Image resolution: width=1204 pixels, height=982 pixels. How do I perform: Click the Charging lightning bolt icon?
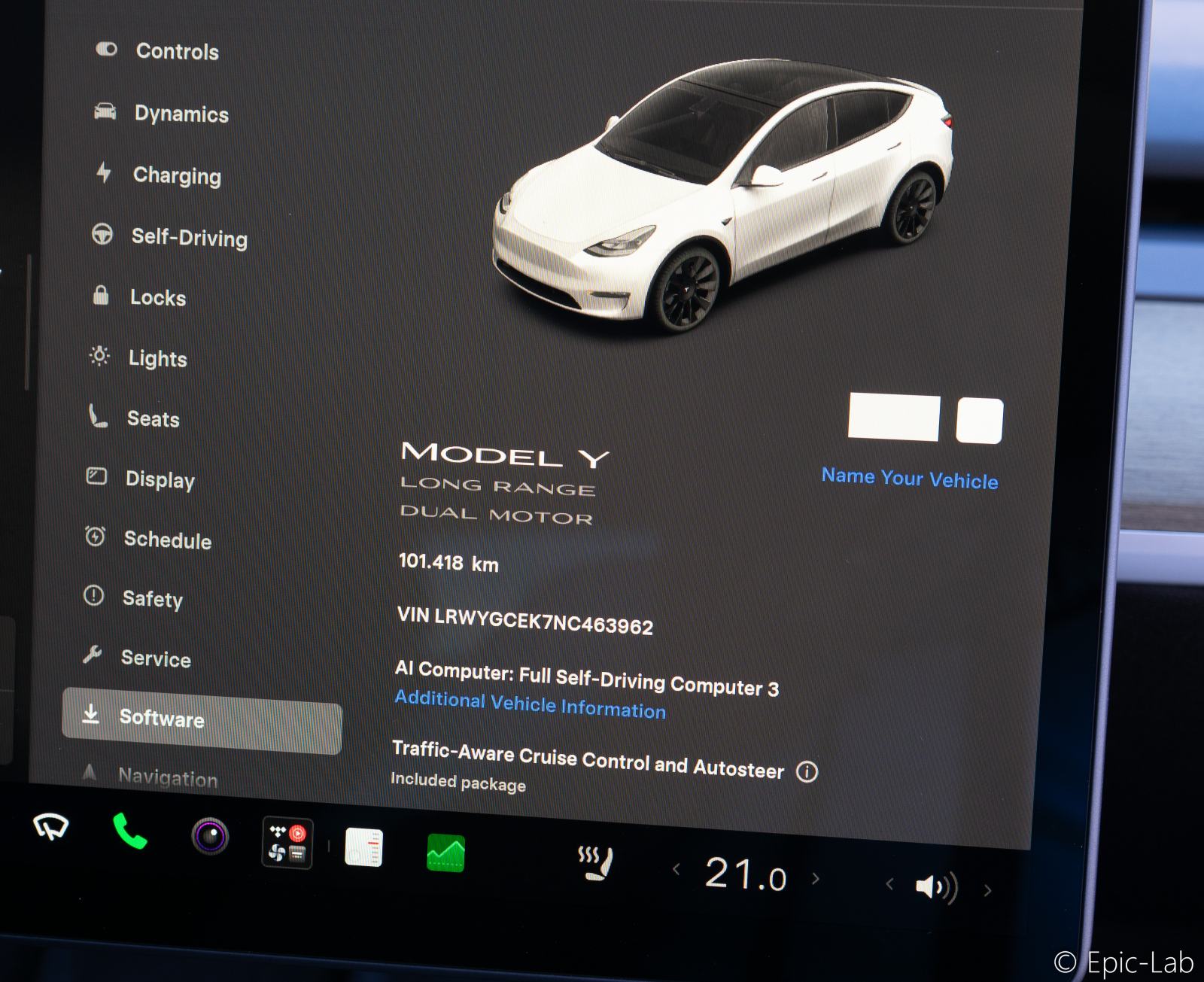[104, 172]
